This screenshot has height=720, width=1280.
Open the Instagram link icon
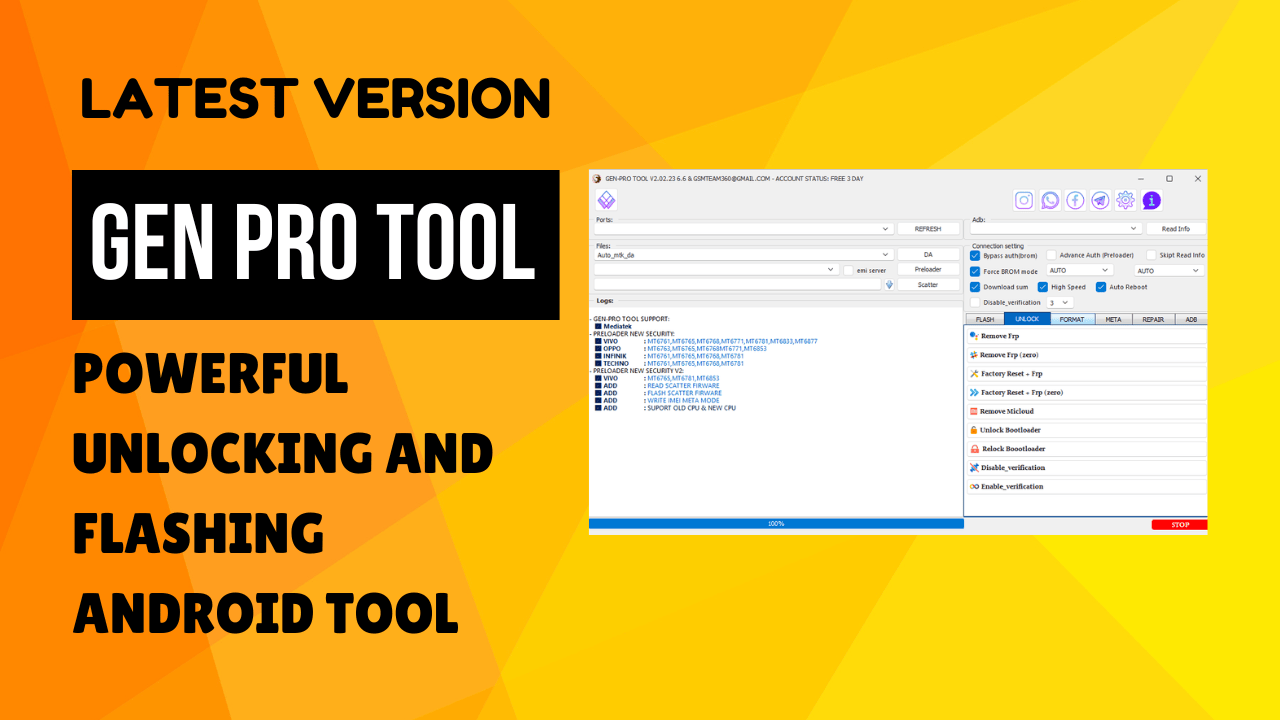pos(1024,200)
